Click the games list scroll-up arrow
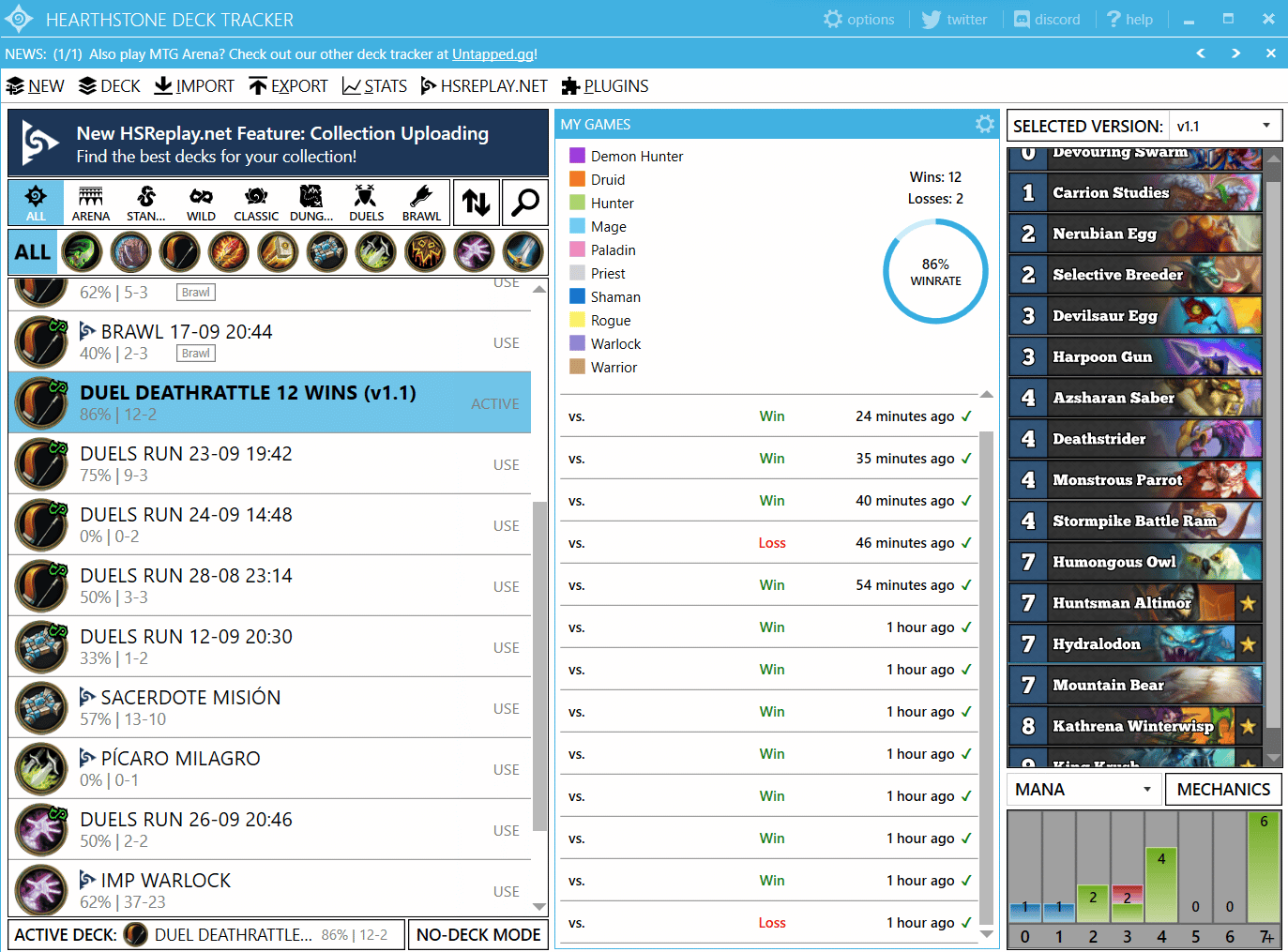 987,395
